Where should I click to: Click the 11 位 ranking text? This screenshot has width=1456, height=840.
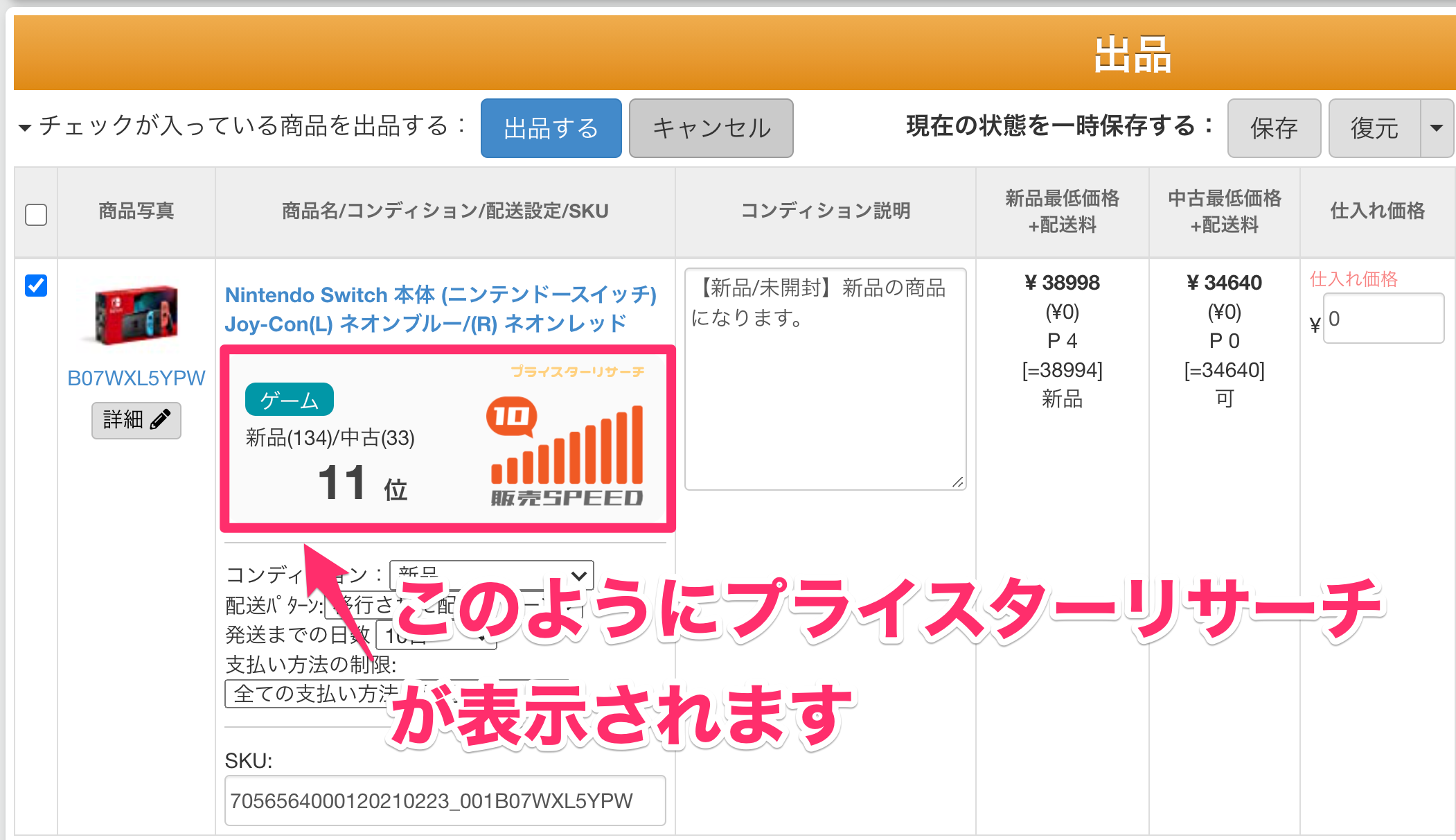point(362,483)
